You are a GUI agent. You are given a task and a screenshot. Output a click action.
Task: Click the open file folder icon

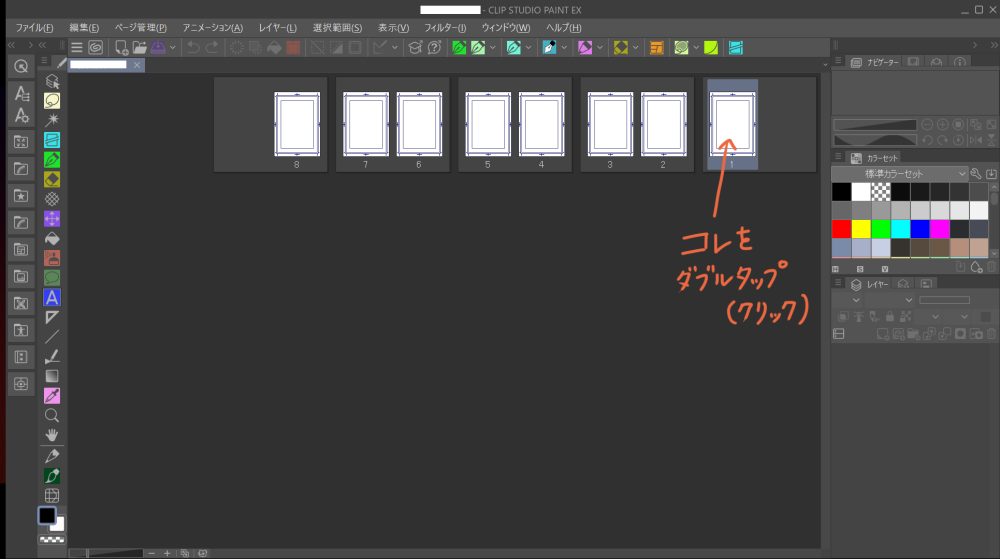(140, 47)
